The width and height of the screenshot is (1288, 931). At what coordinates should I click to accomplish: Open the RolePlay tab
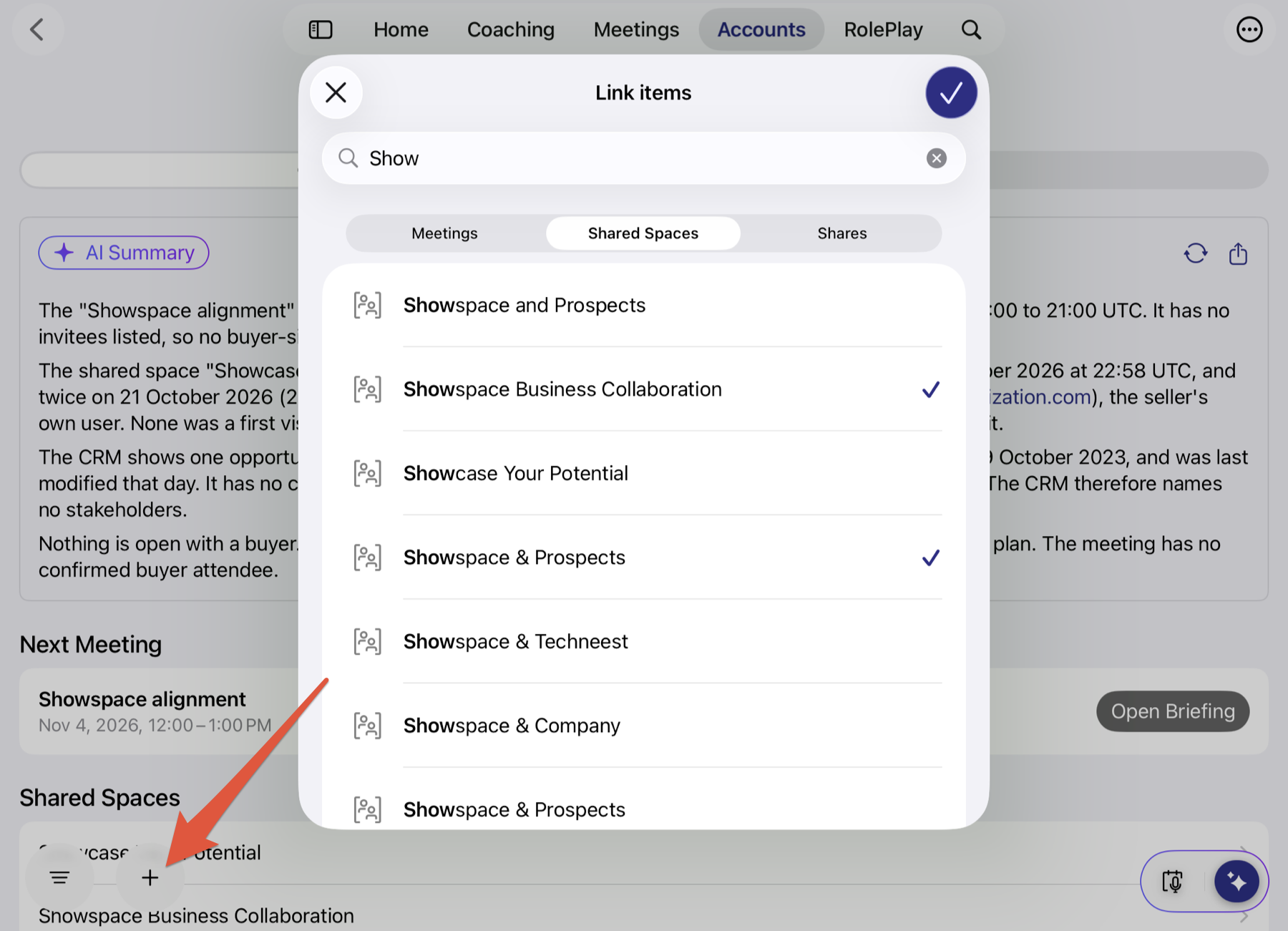click(883, 29)
